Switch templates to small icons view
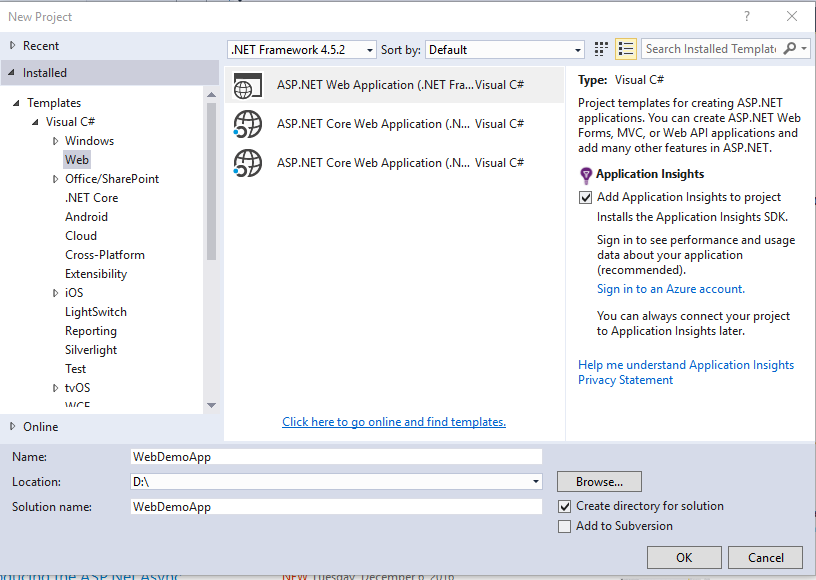This screenshot has height=580, width=816. coord(600,48)
